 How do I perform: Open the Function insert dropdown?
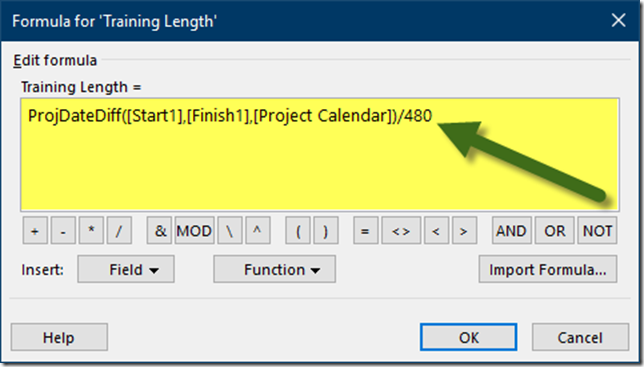point(274,269)
